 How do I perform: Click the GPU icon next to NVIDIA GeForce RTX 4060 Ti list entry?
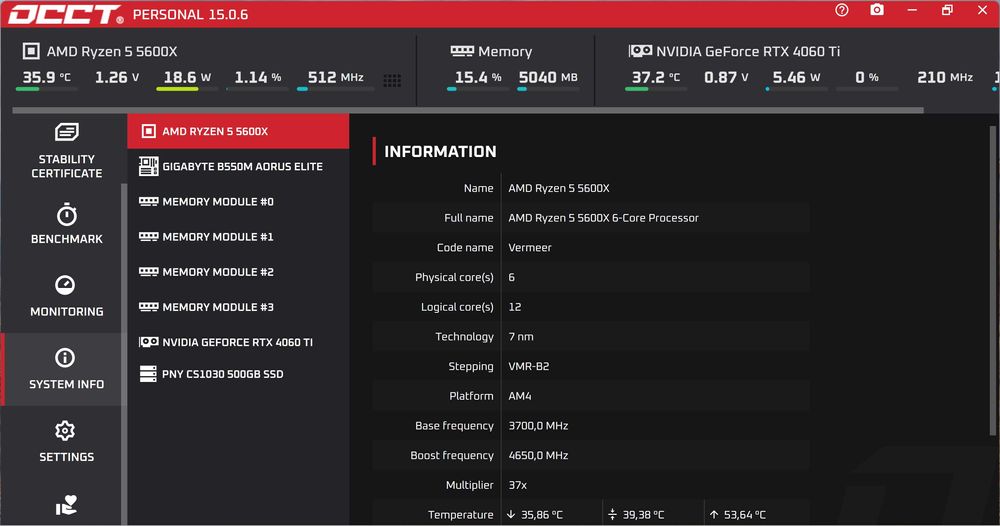point(149,342)
